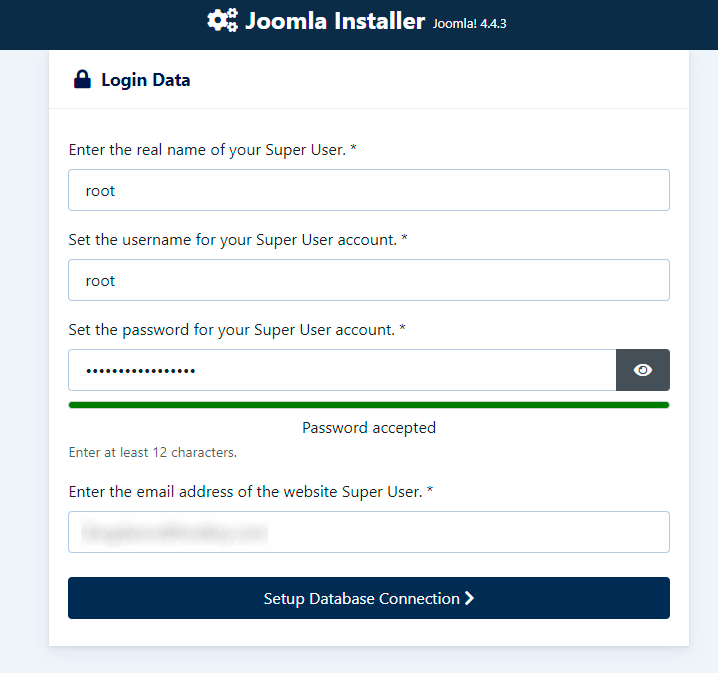Click the Joomla! 4.4.3 version label
This screenshot has height=673, width=718.
click(469, 23)
